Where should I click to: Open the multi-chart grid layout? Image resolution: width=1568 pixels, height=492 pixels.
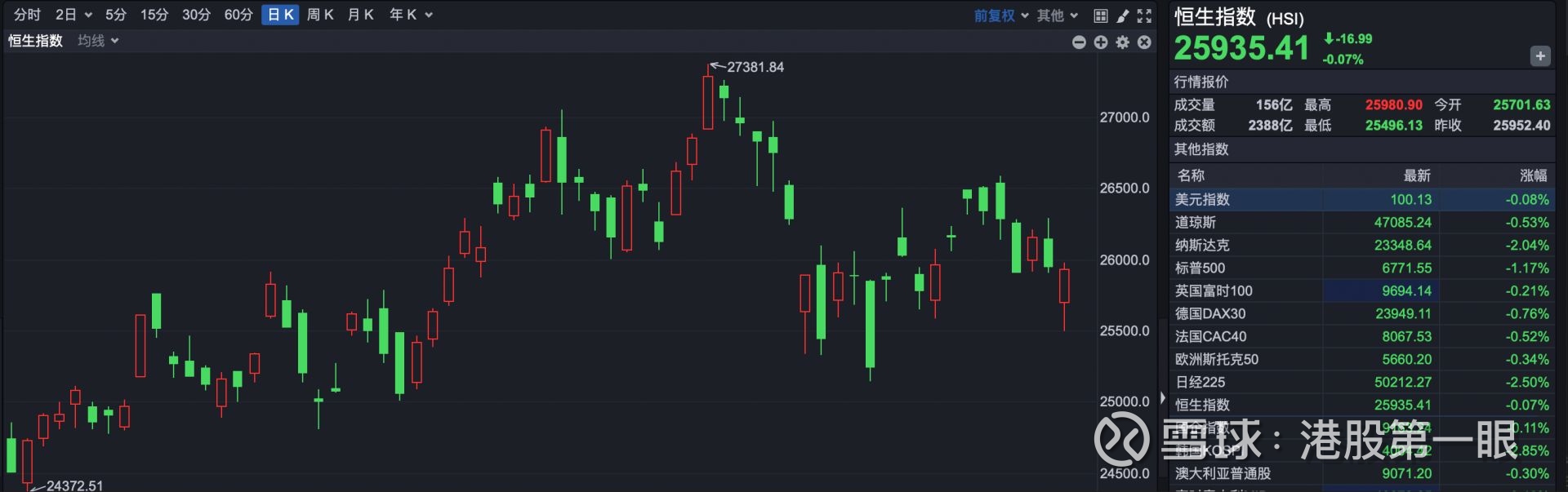(x=1101, y=16)
